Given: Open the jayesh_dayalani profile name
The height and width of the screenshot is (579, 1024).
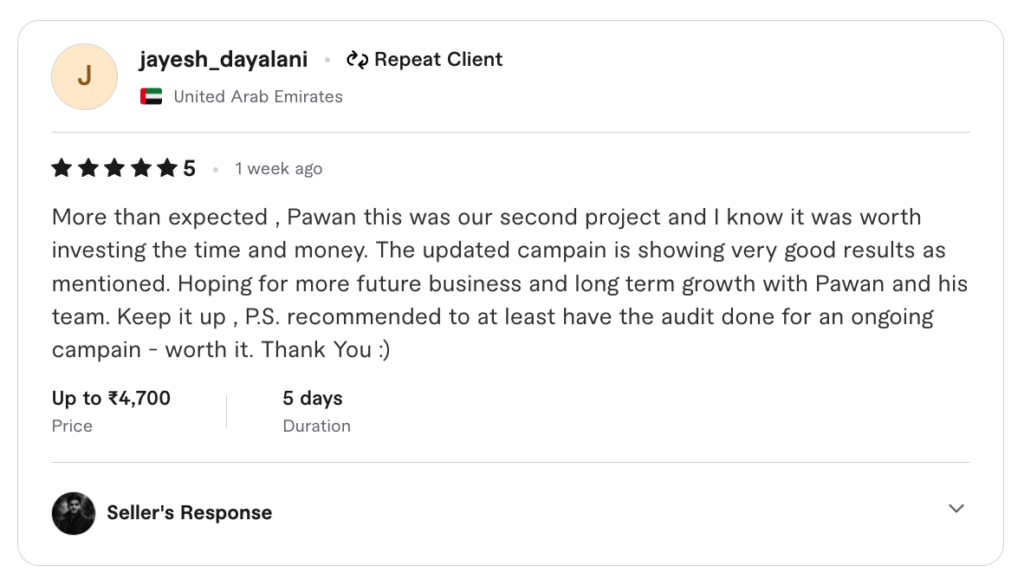Looking at the screenshot, I should [x=225, y=60].
